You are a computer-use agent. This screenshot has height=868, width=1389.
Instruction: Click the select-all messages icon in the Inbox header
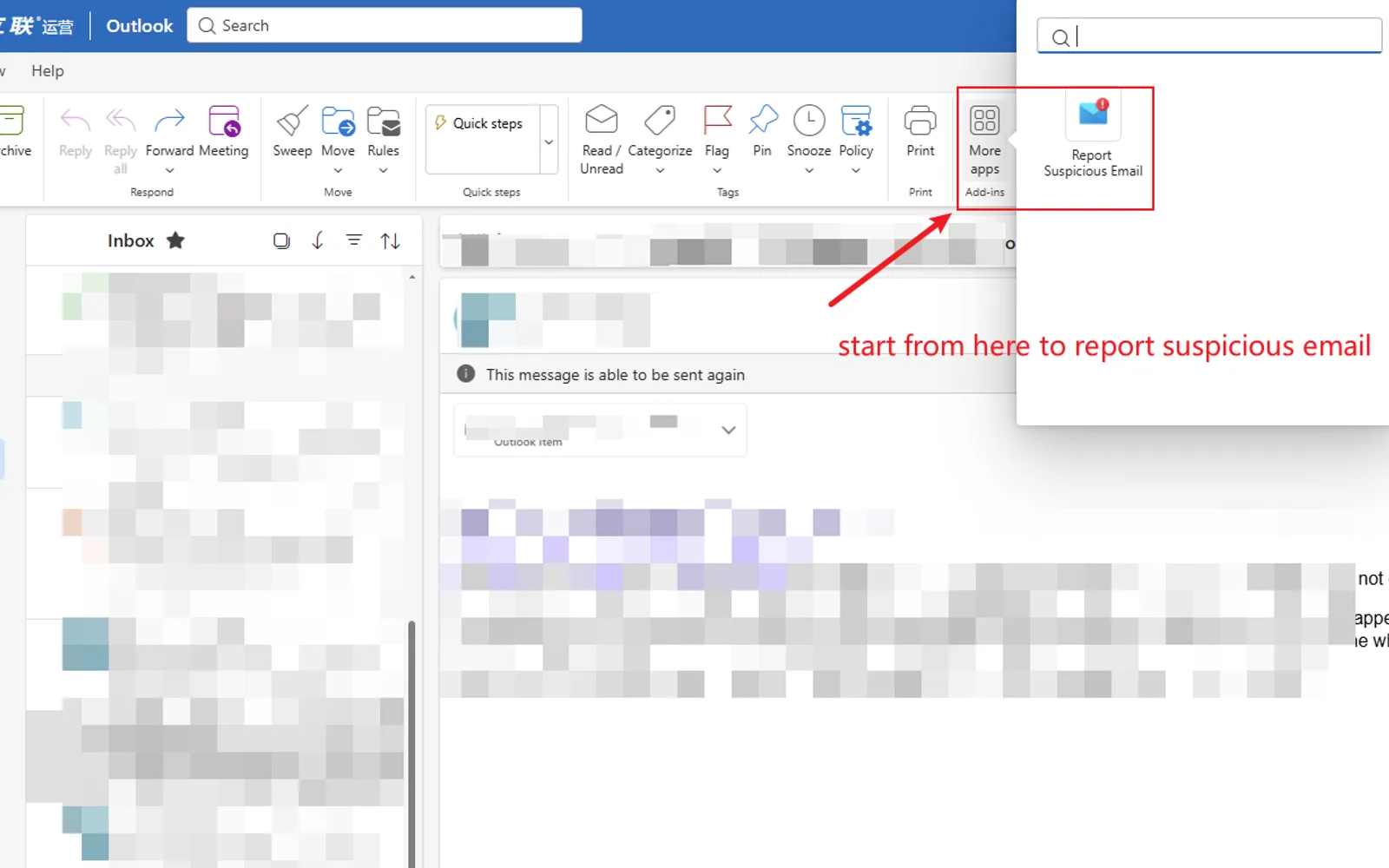(281, 240)
